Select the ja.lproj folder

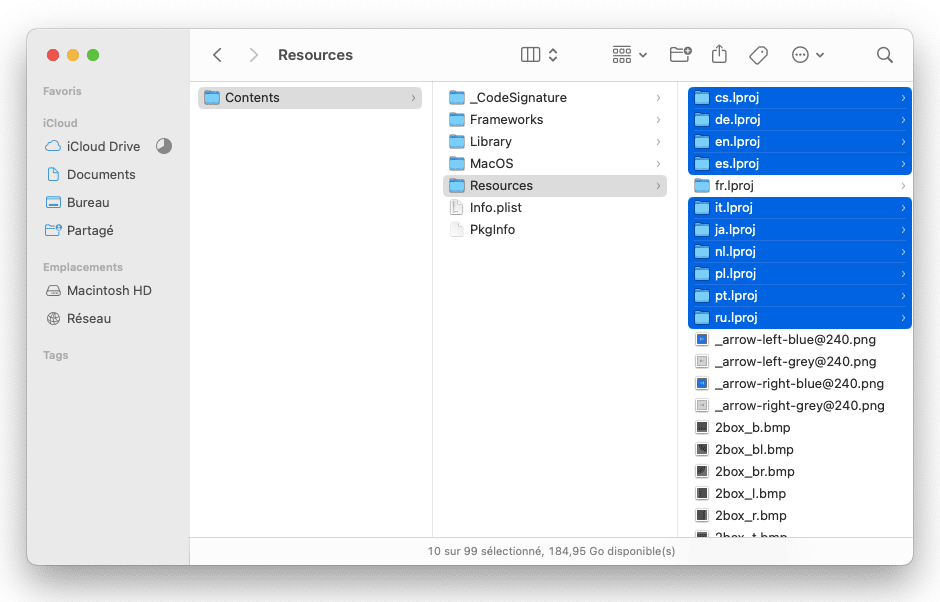pos(800,230)
